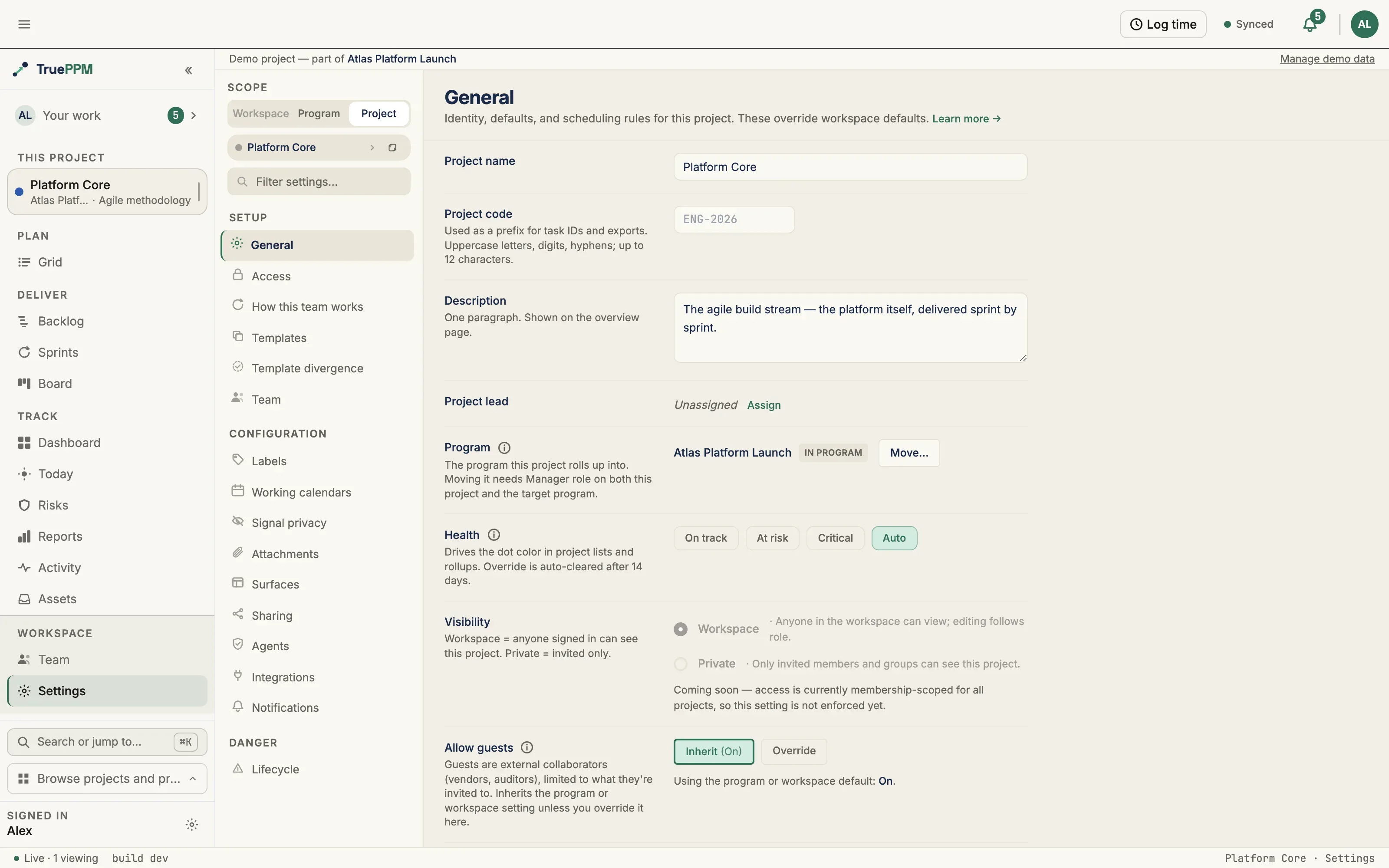The height and width of the screenshot is (868, 1389).
Task: Select the Project scope tab
Action: click(x=378, y=114)
